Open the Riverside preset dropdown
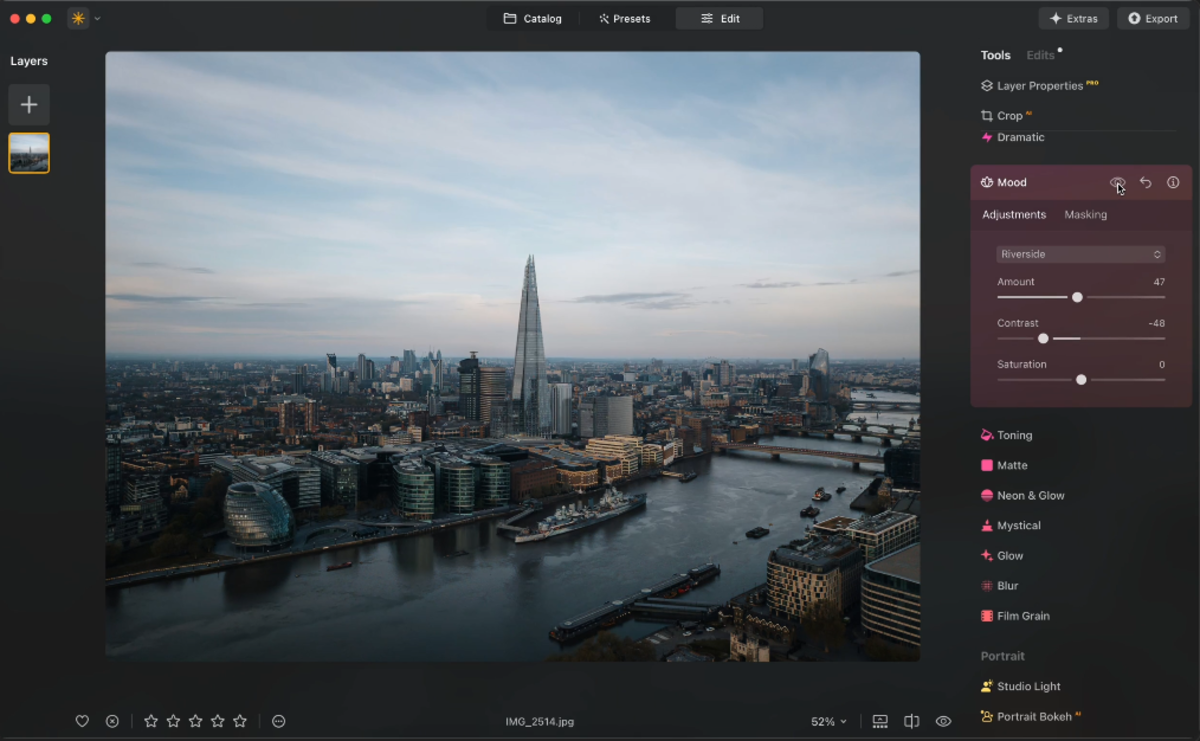 pos(1080,254)
